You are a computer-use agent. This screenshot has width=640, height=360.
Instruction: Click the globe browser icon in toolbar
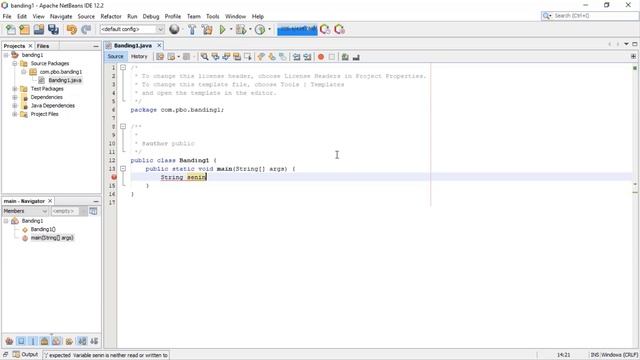pyautogui.click(x=174, y=29)
